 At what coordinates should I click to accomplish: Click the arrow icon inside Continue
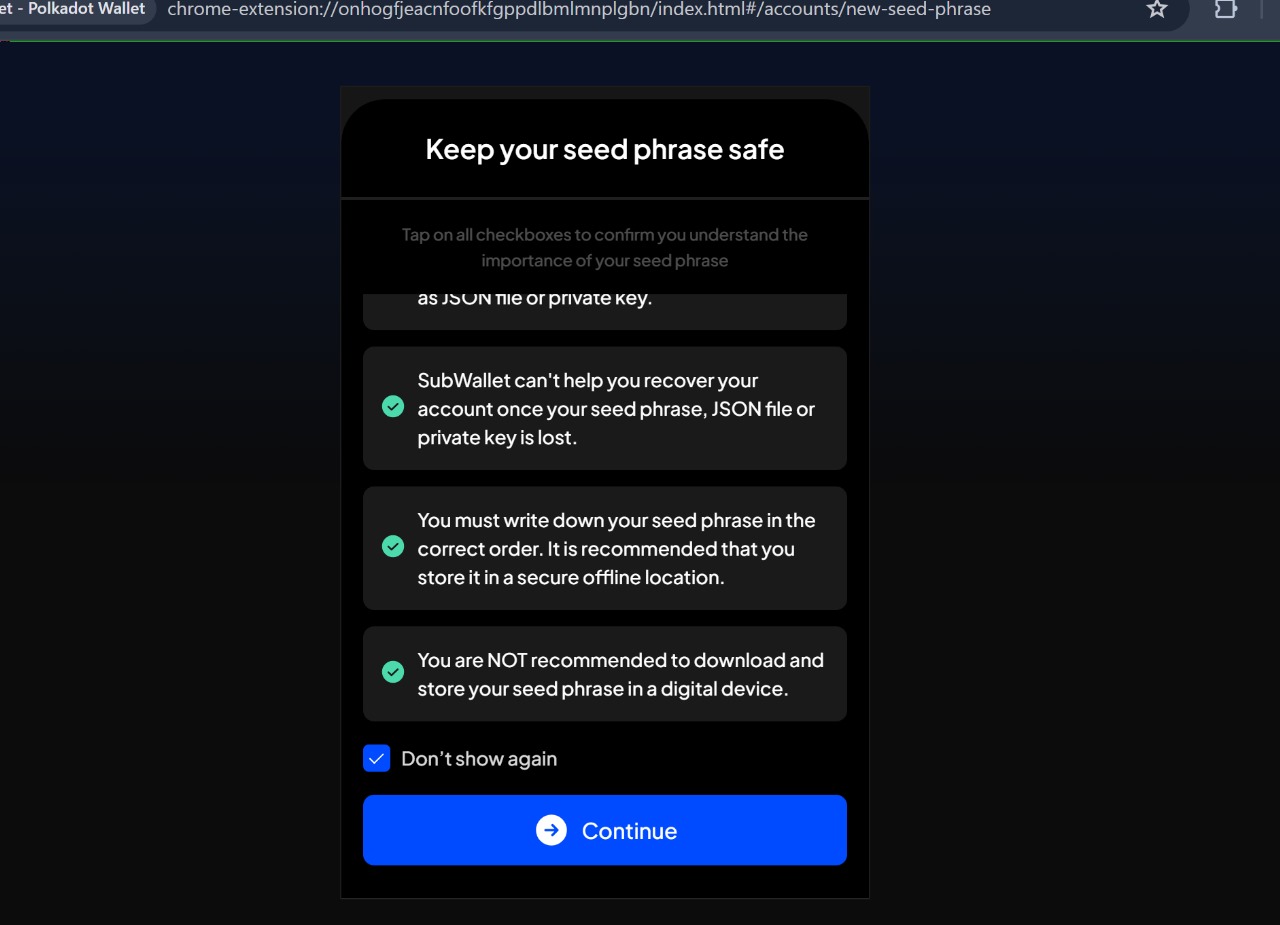[551, 830]
